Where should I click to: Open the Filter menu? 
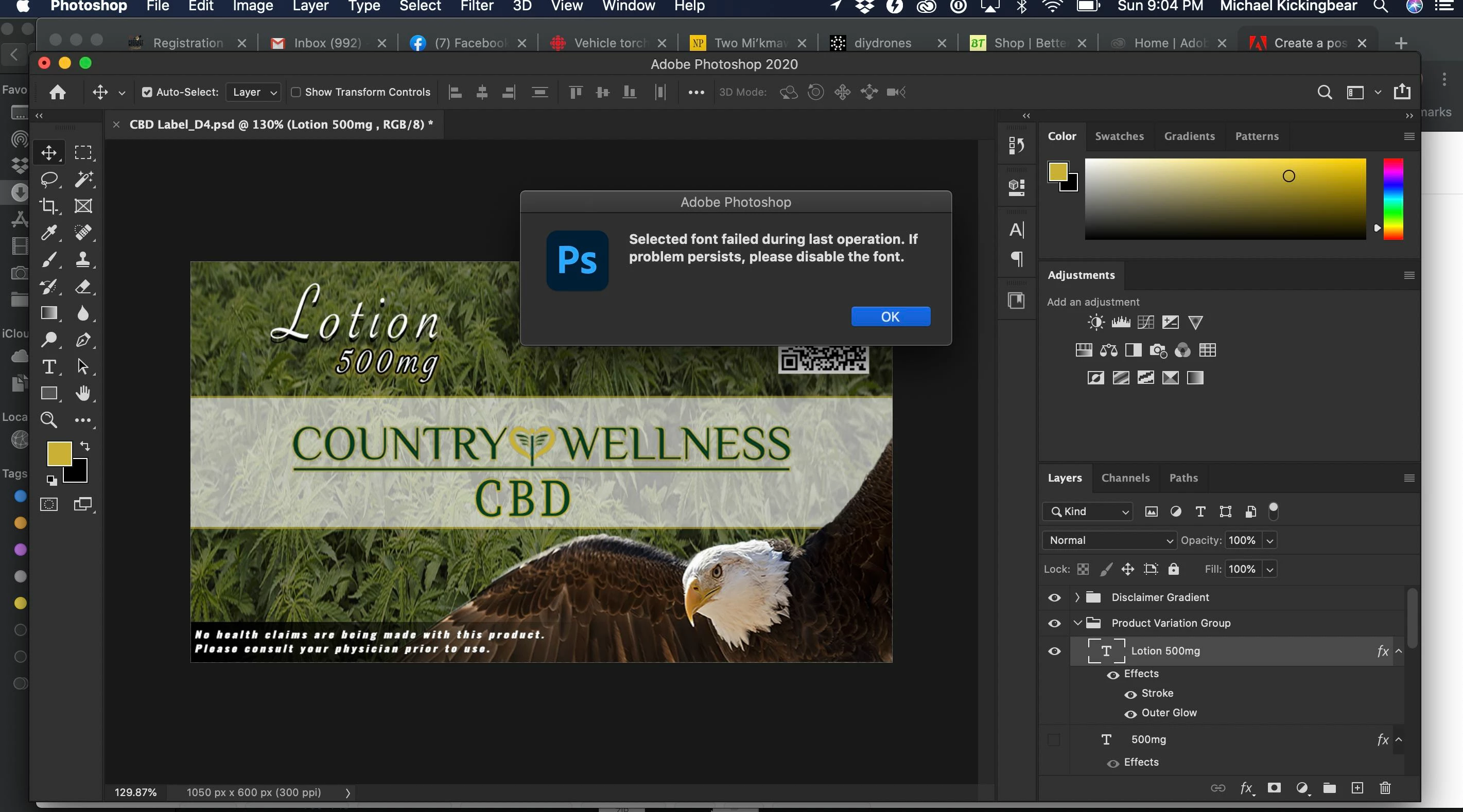pos(476,6)
